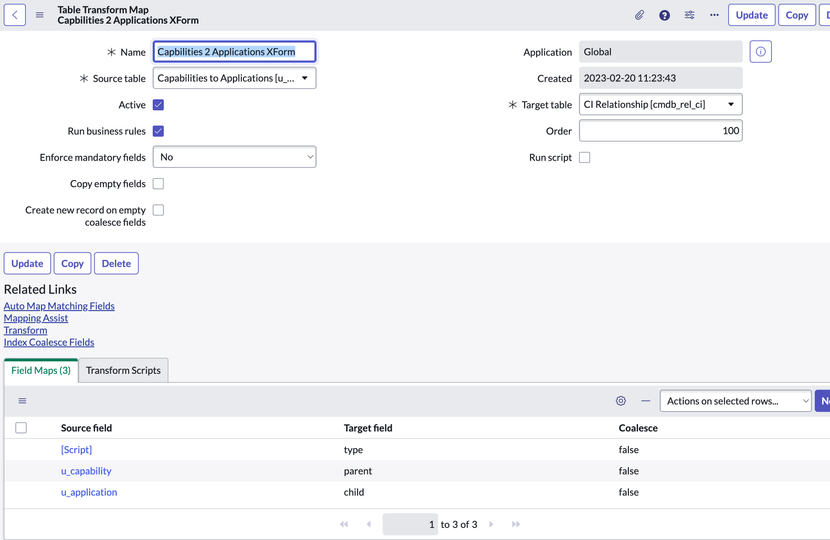Screen dimensions: 830x540
Task: Sort by Target field column header
Action: pyautogui.click(x=368, y=428)
